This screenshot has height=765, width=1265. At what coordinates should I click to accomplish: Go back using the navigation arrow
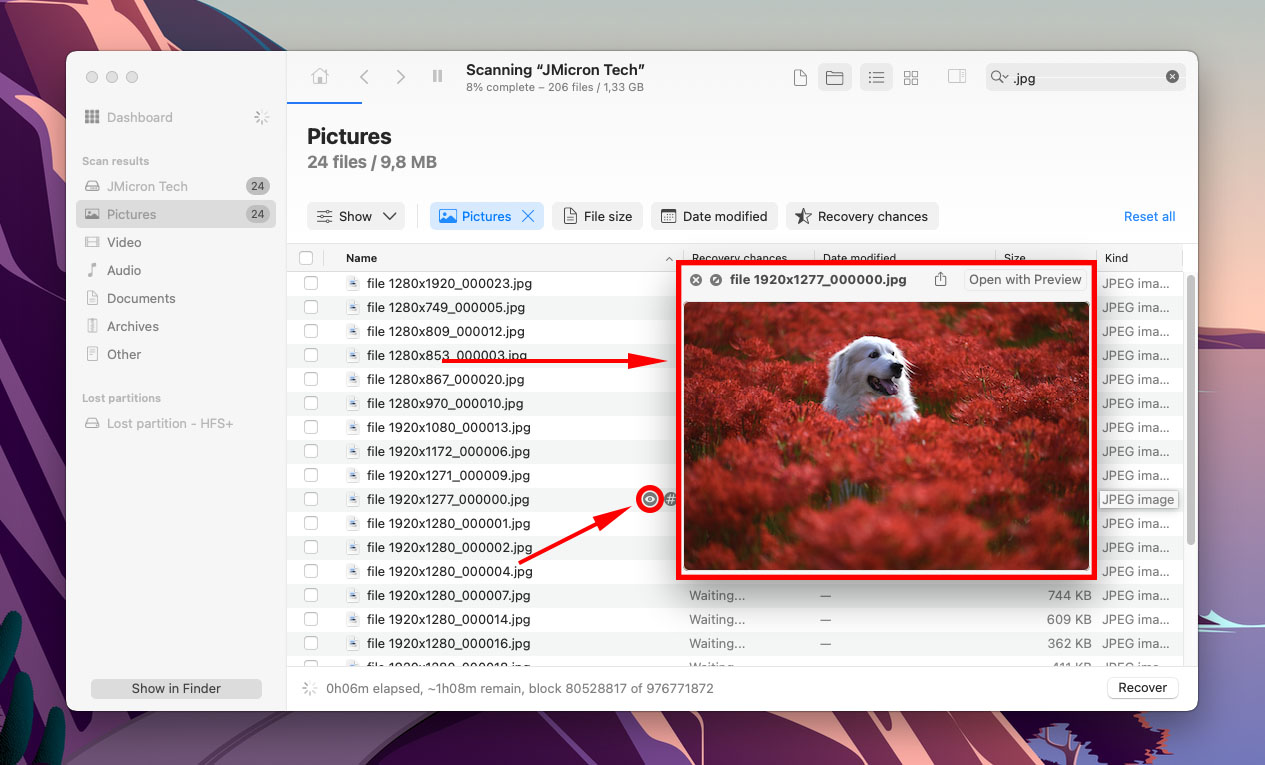tap(363, 76)
